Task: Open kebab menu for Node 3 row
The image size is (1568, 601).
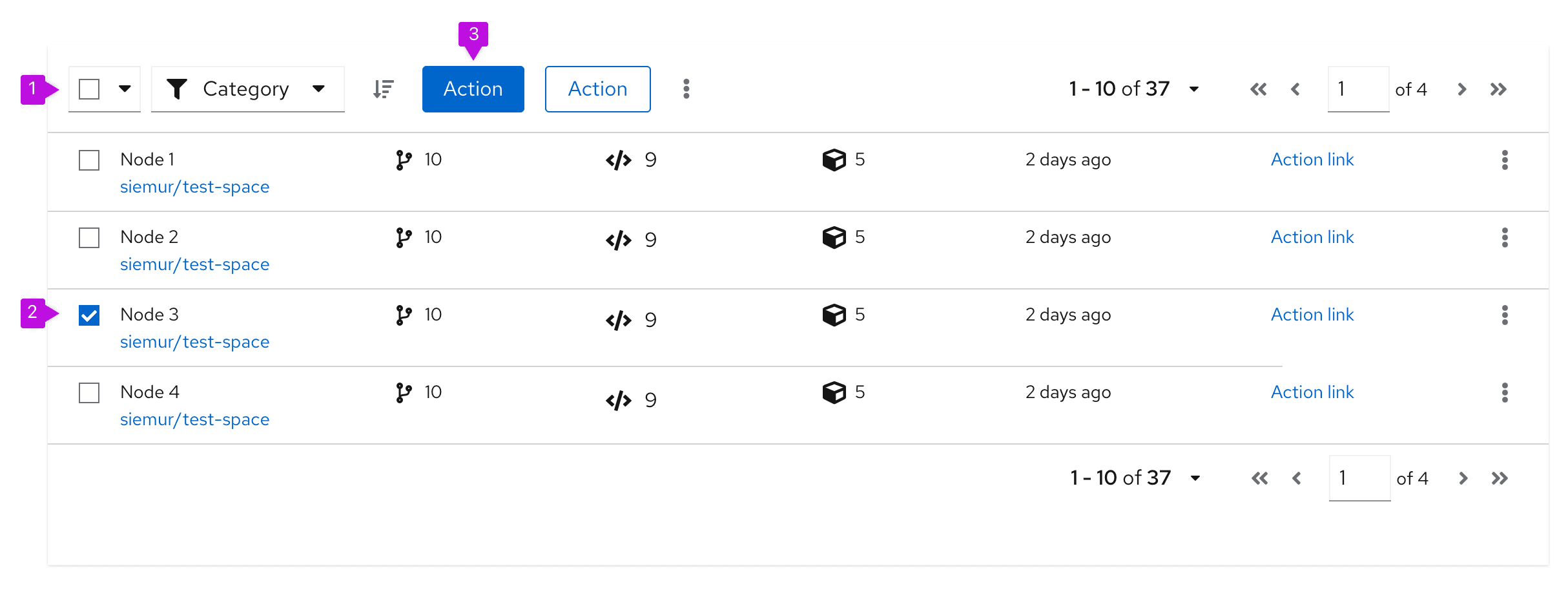Action: [x=1505, y=315]
